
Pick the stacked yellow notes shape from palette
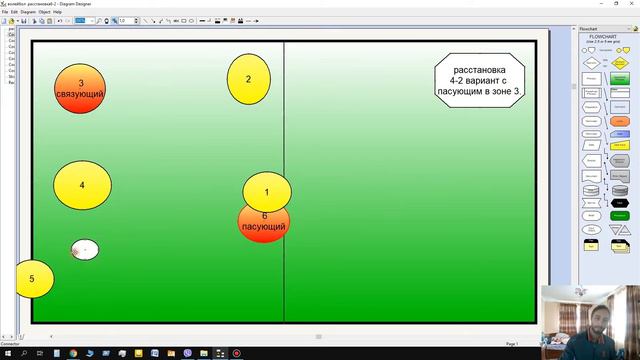620,246
